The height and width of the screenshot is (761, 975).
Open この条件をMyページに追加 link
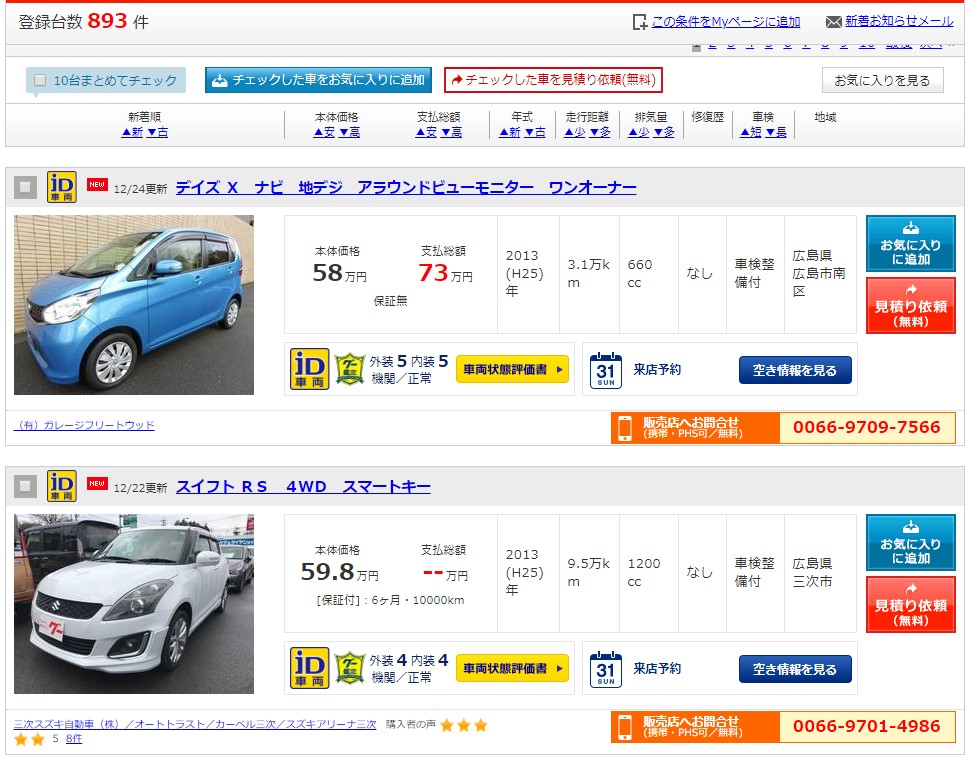point(726,22)
